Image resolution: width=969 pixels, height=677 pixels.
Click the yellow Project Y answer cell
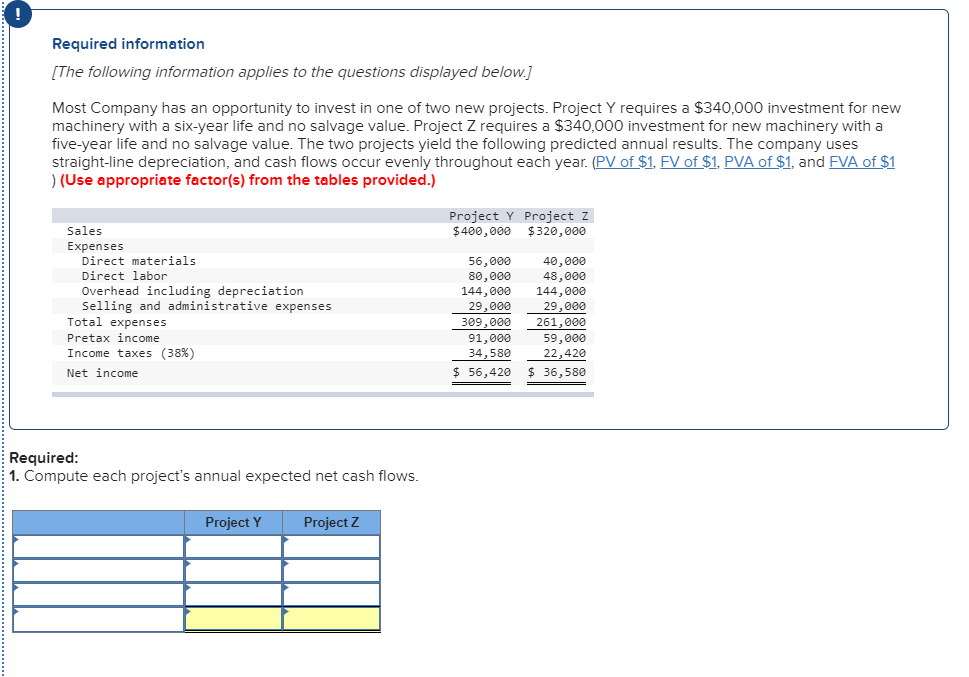click(x=232, y=619)
